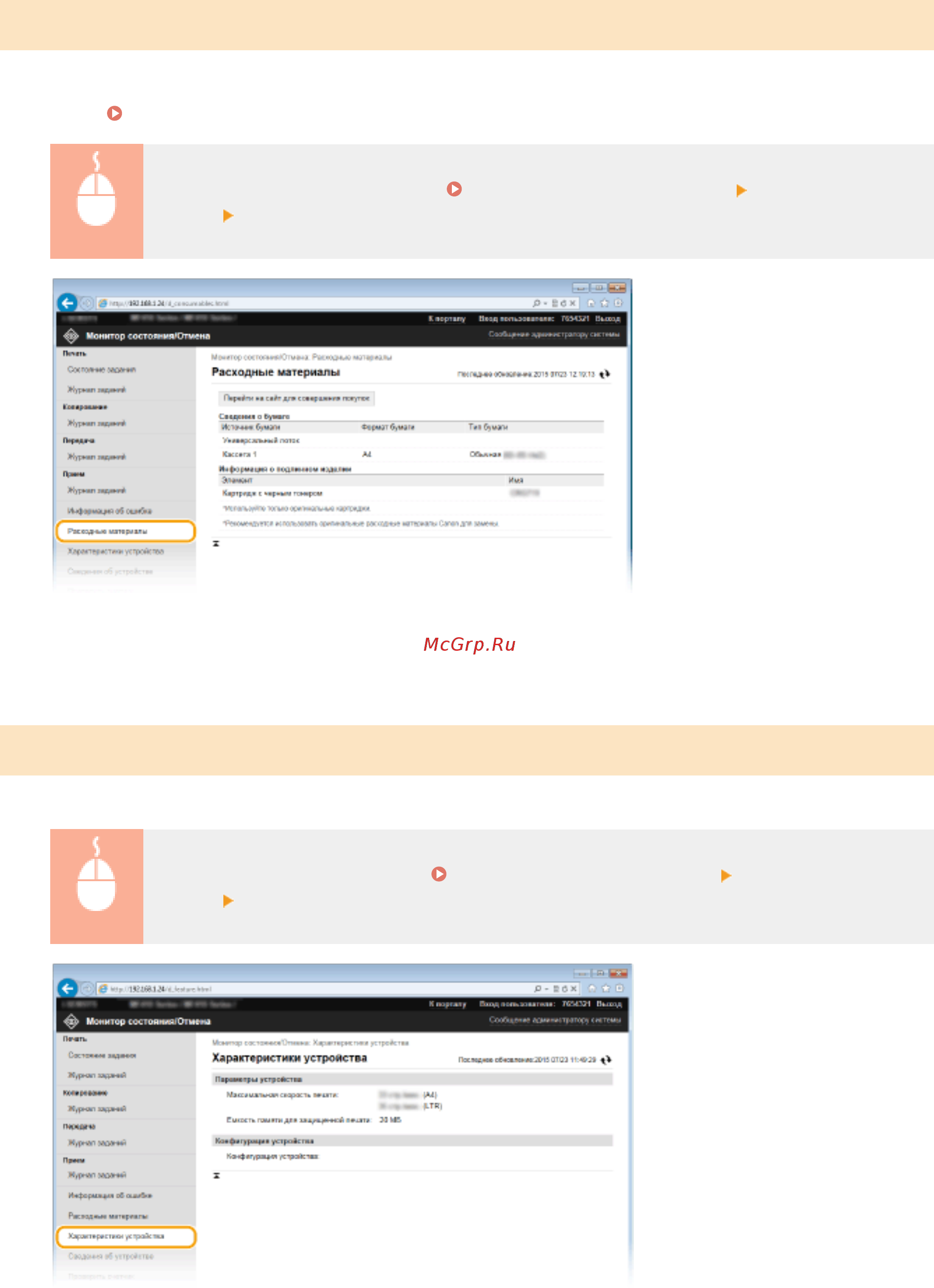The width and height of the screenshot is (934, 1288).
Task: Click back arrow in Расходные материалы browser window
Action: [x=67, y=303]
